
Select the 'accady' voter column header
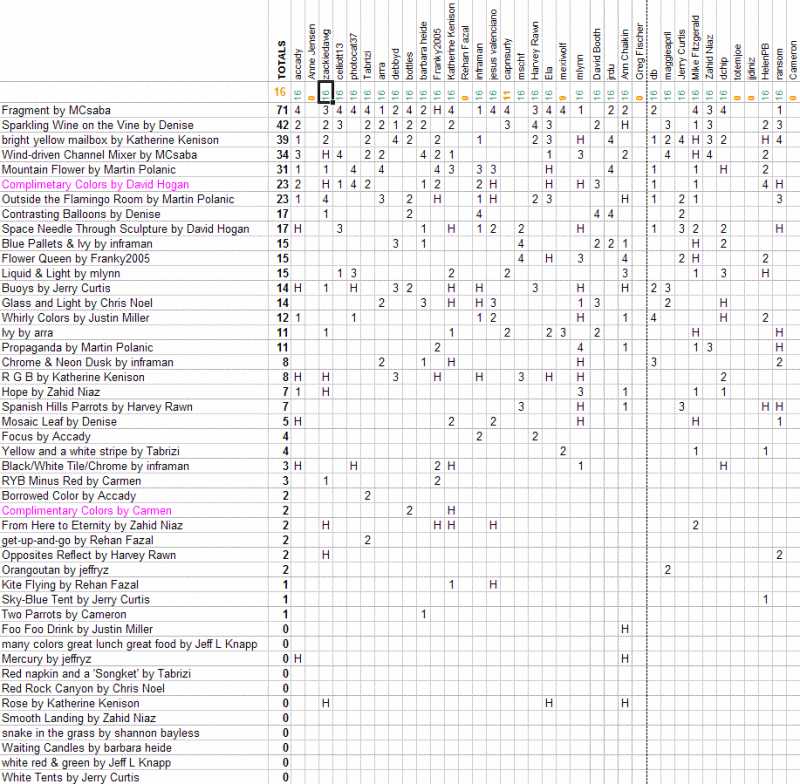(x=298, y=64)
